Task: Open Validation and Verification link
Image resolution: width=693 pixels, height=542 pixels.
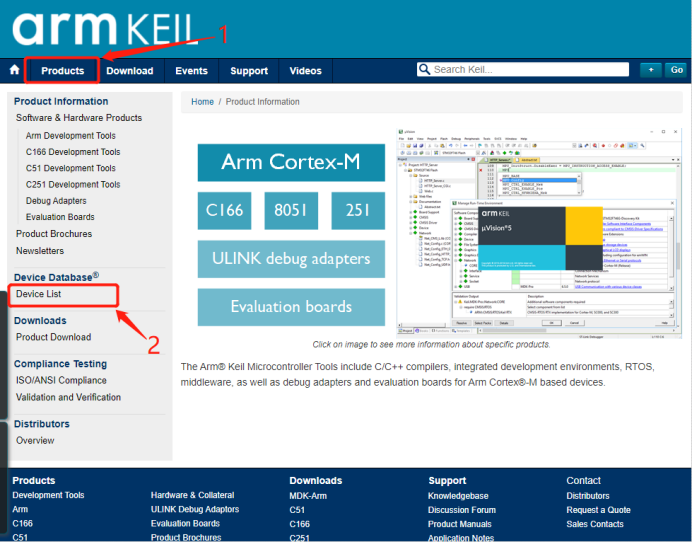Action: point(68,397)
